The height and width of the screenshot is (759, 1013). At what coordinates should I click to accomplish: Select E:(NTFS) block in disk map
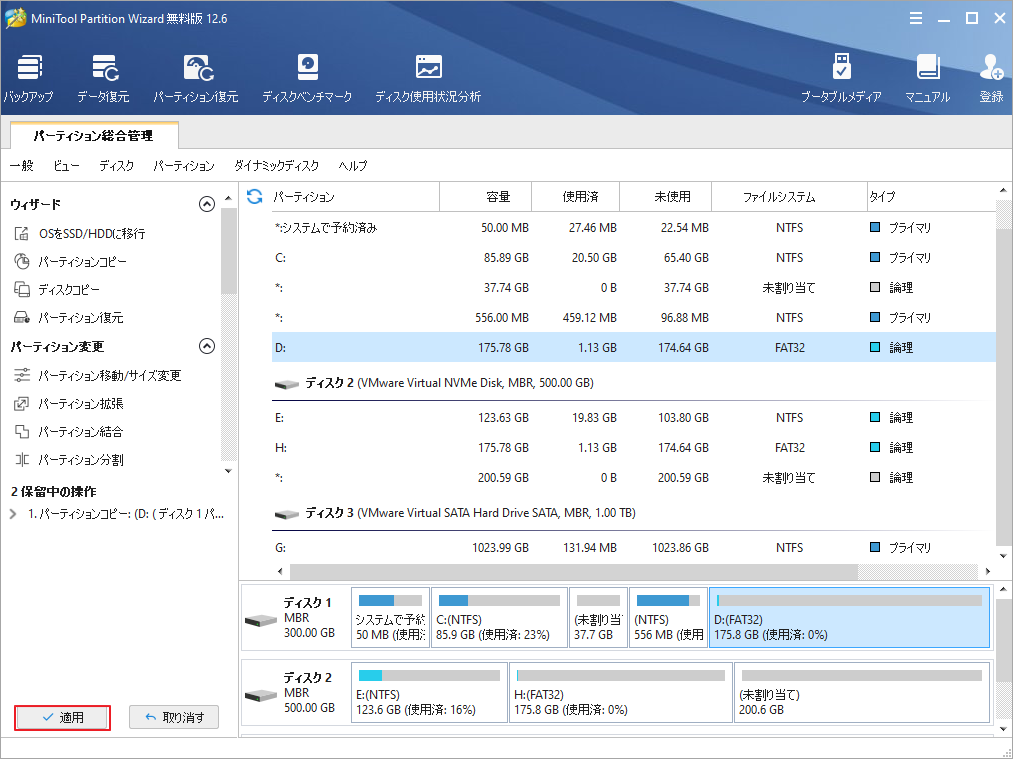430,692
